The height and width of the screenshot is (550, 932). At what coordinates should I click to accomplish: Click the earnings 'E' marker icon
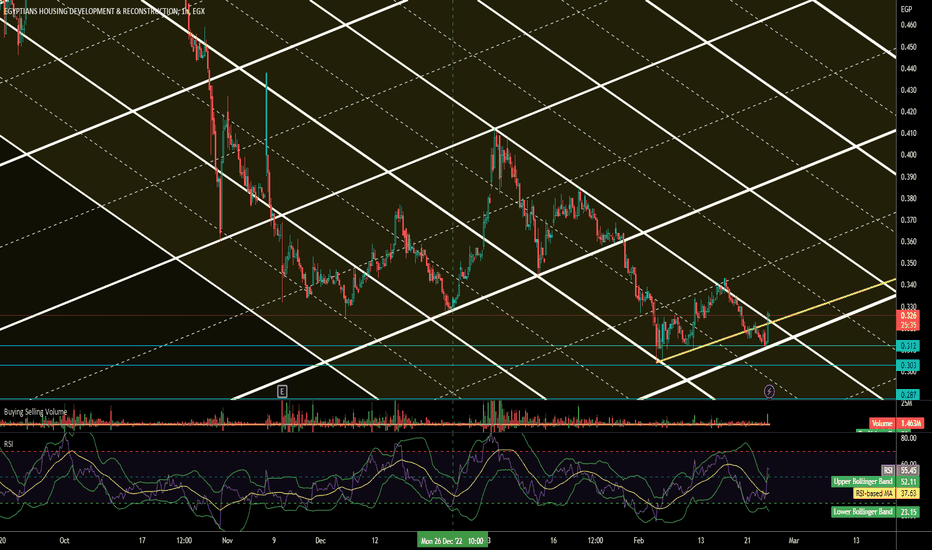pyautogui.click(x=282, y=391)
